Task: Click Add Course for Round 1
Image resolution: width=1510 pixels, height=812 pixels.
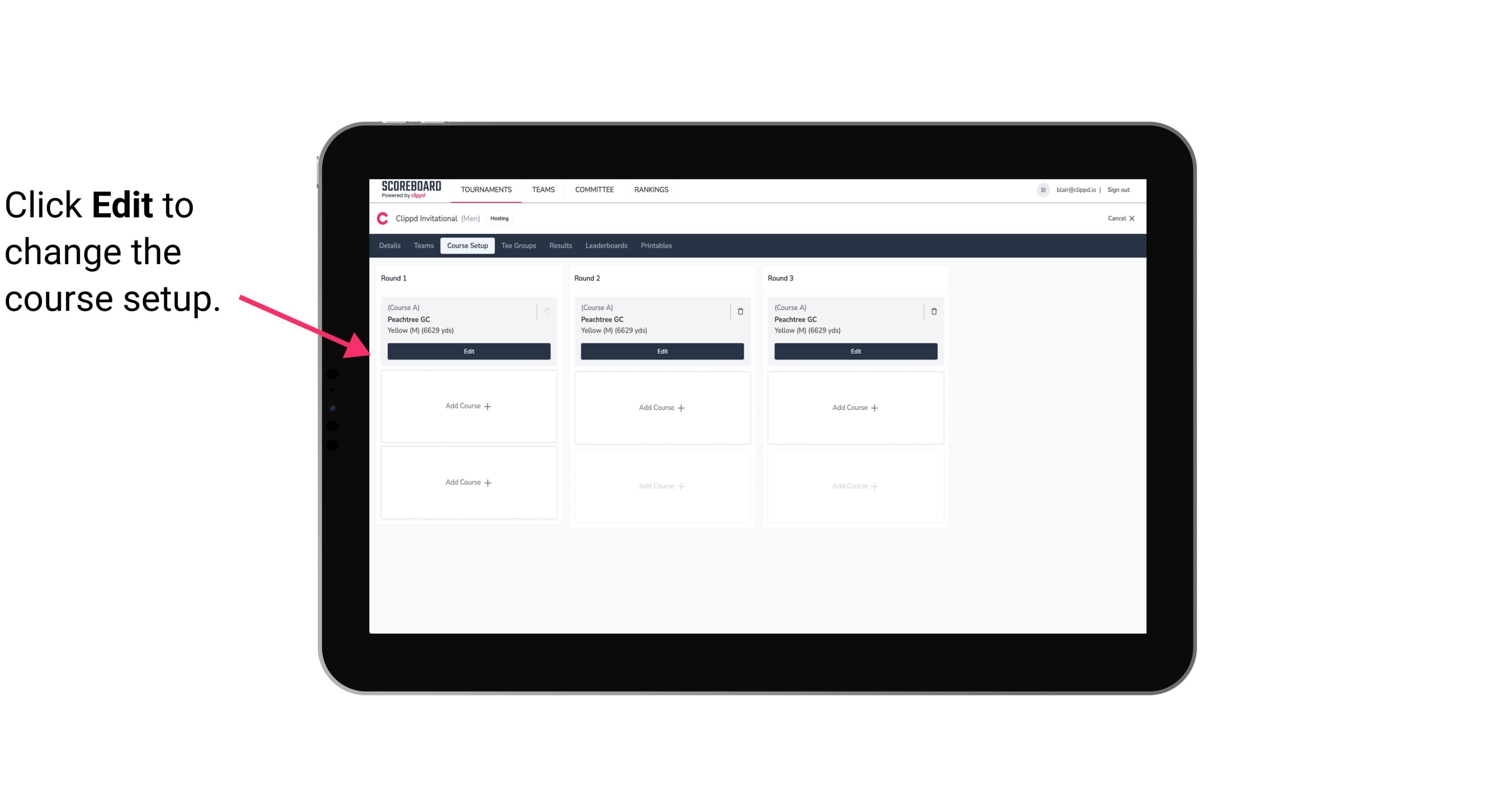Action: pyautogui.click(x=469, y=406)
